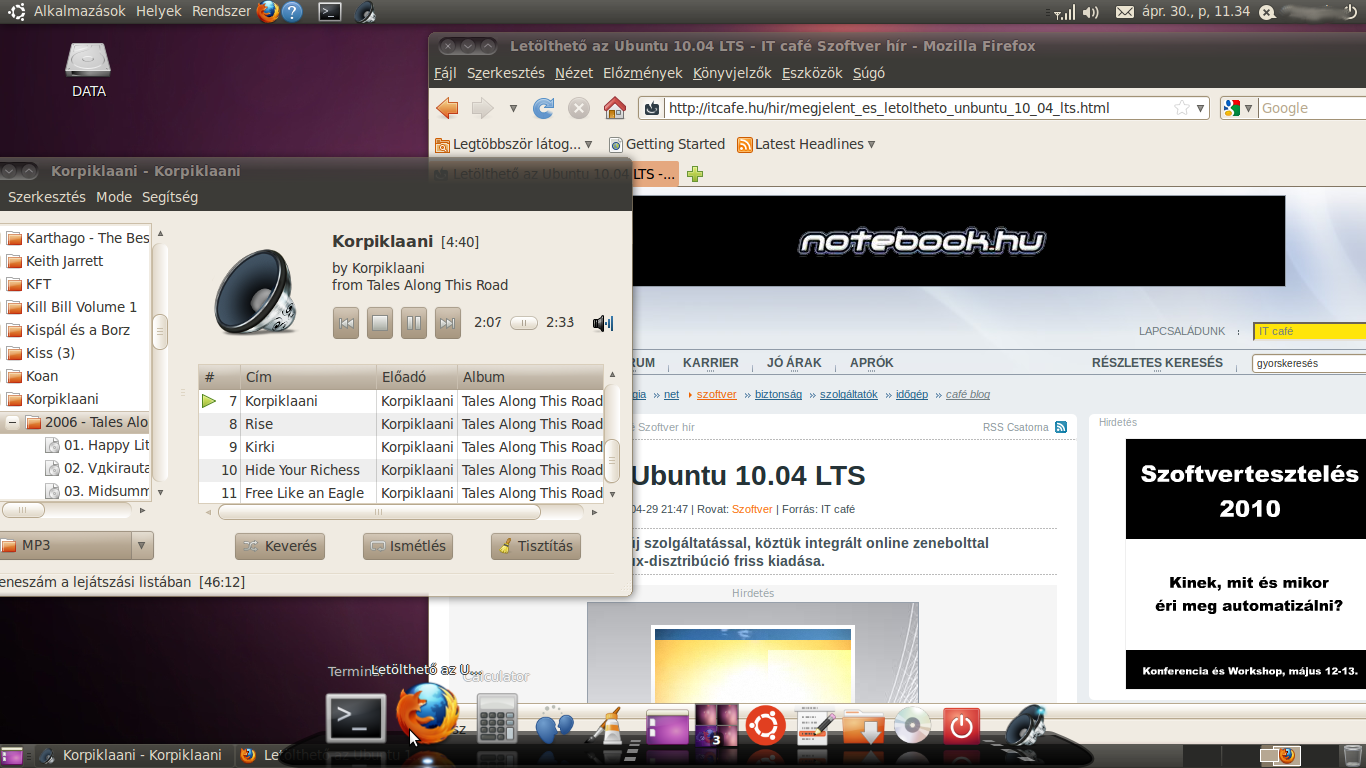This screenshot has height=768, width=1366.
Task: Toggle Ismétlés repeat button
Action: tap(407, 546)
